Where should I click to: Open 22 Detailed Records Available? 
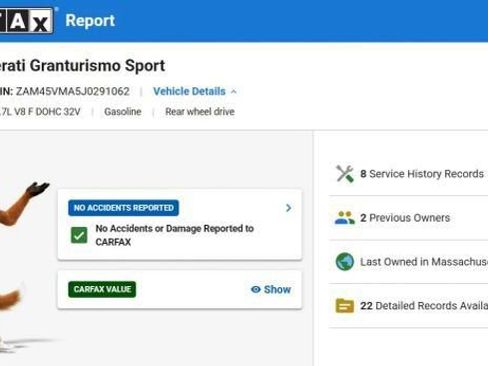click(408, 306)
